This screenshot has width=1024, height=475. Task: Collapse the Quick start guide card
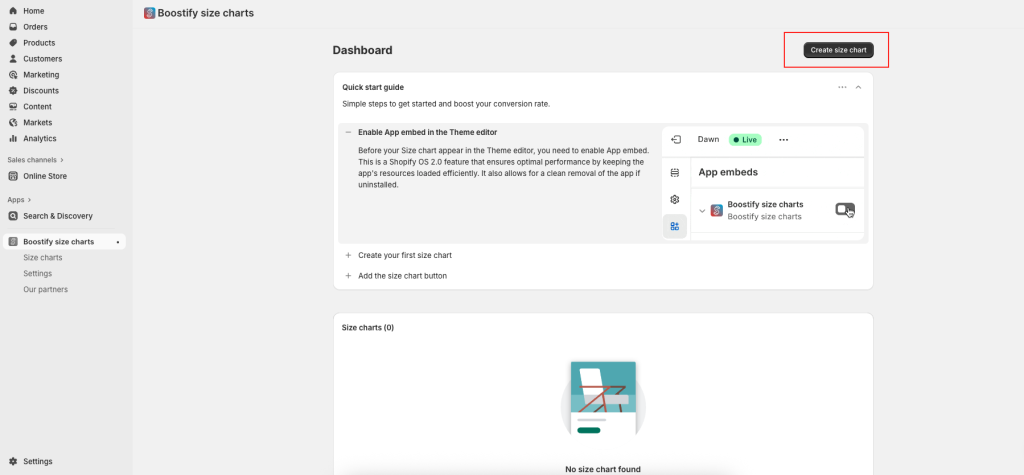point(858,87)
